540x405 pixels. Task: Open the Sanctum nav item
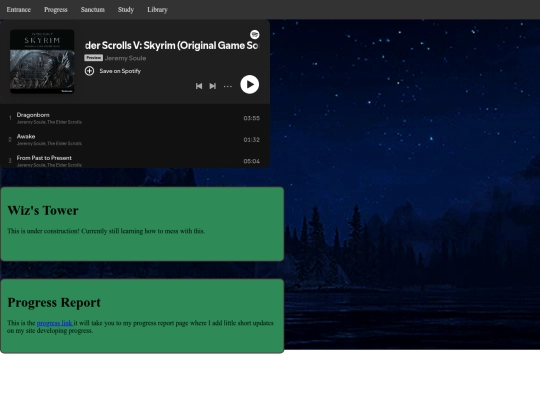(93, 10)
